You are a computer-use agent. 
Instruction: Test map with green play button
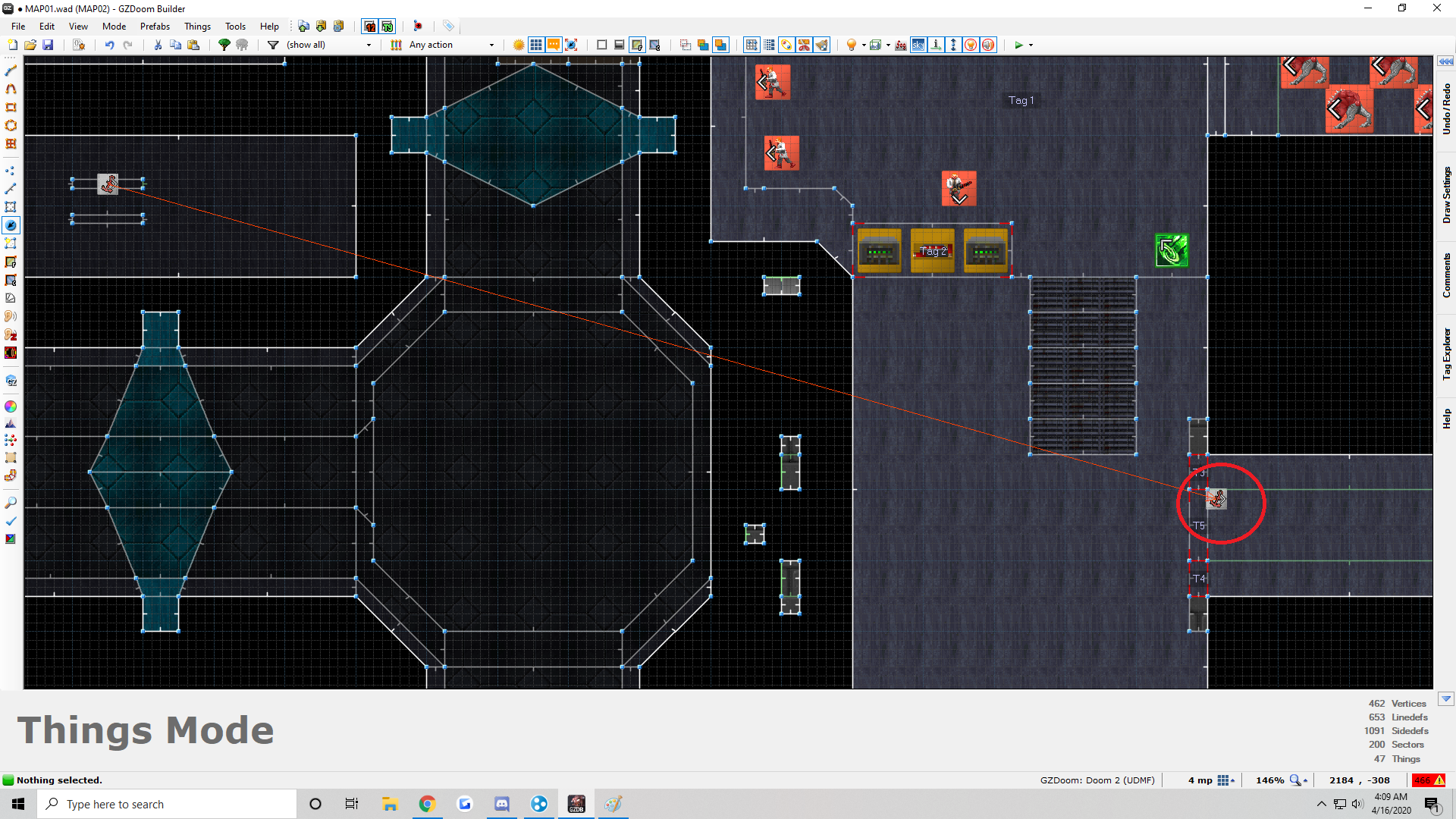click(1018, 45)
